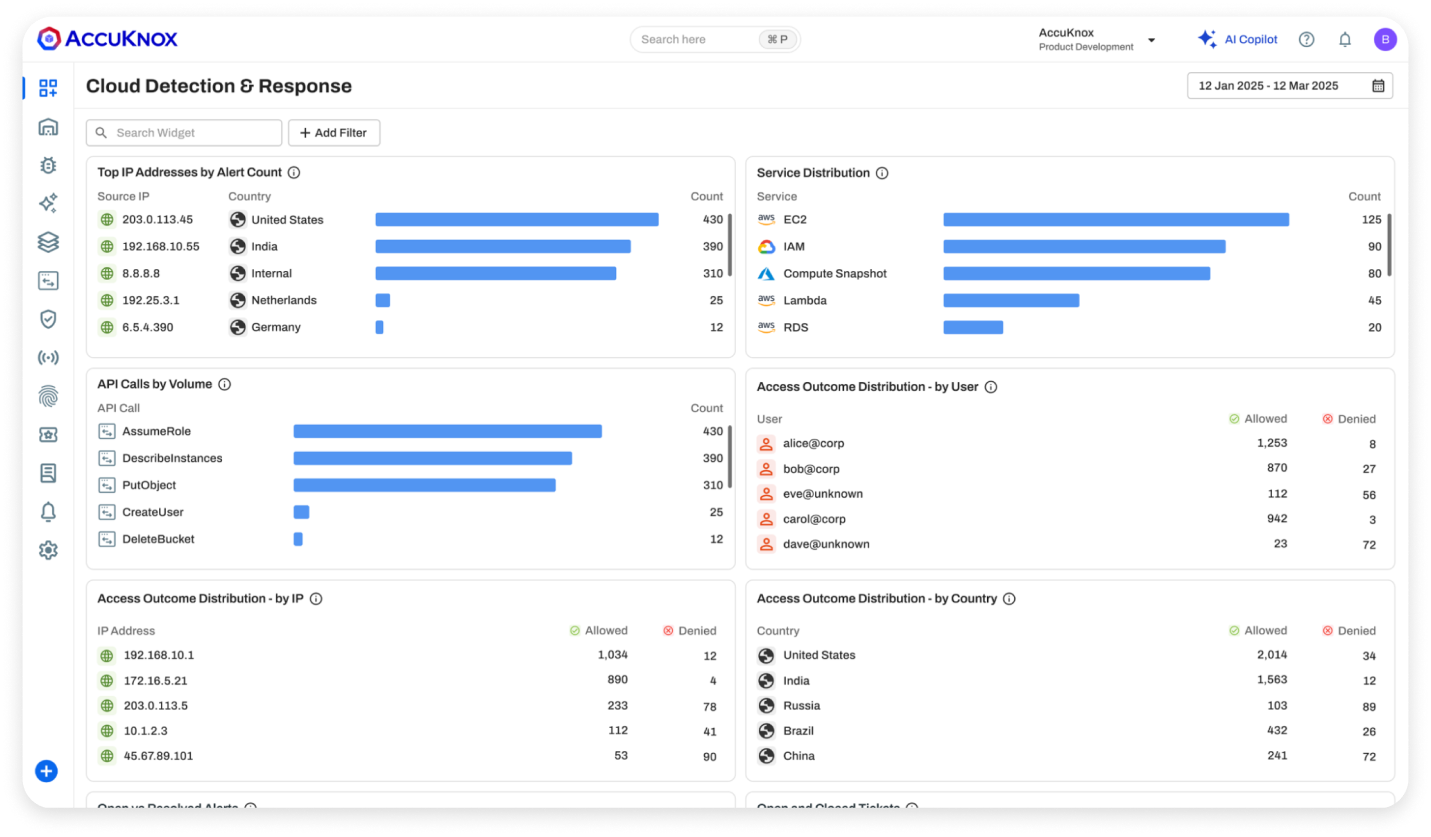Expand the AccuKnox Product Development dropdown
Viewport: 1431px width, 837px height.
click(1151, 40)
